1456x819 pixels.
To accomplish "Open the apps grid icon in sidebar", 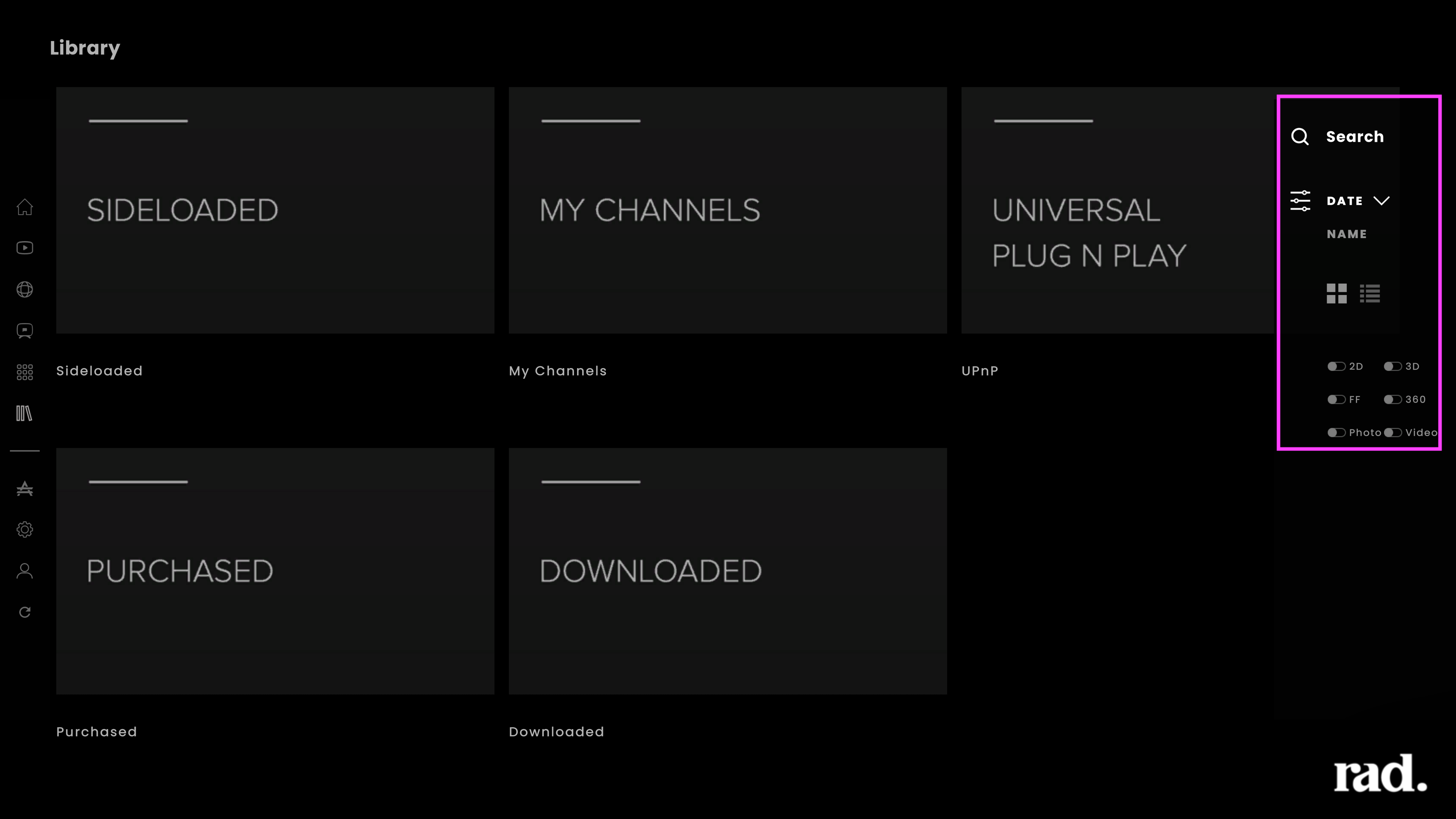I will click(x=24, y=372).
